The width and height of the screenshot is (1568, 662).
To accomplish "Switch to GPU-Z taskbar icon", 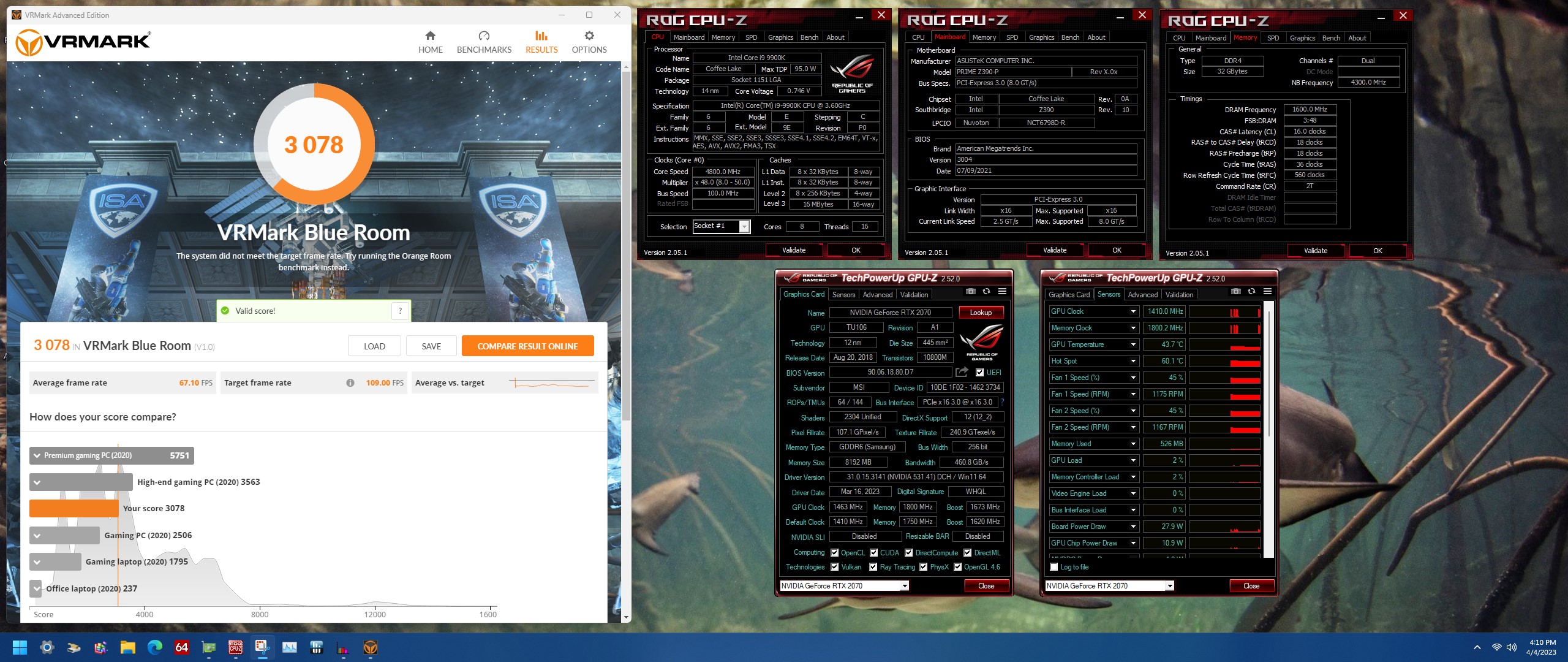I will [x=209, y=647].
